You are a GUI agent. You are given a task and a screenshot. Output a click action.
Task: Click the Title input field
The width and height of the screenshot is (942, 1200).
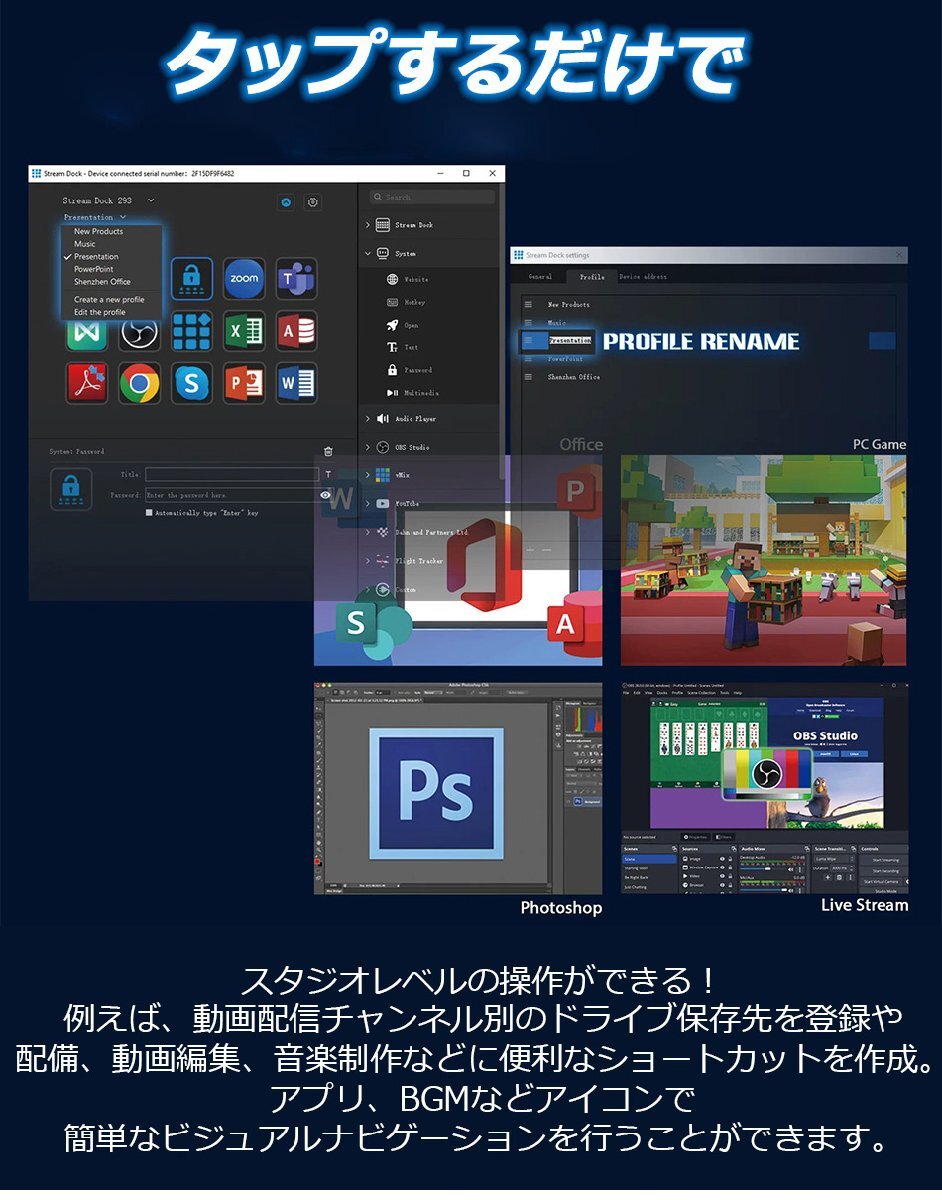232,475
